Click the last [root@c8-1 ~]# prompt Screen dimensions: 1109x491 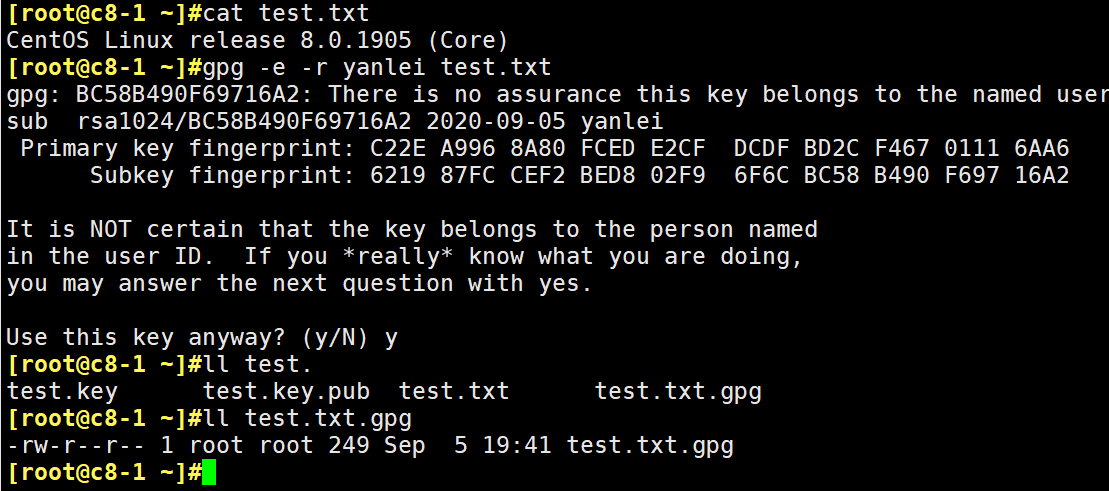104,473
